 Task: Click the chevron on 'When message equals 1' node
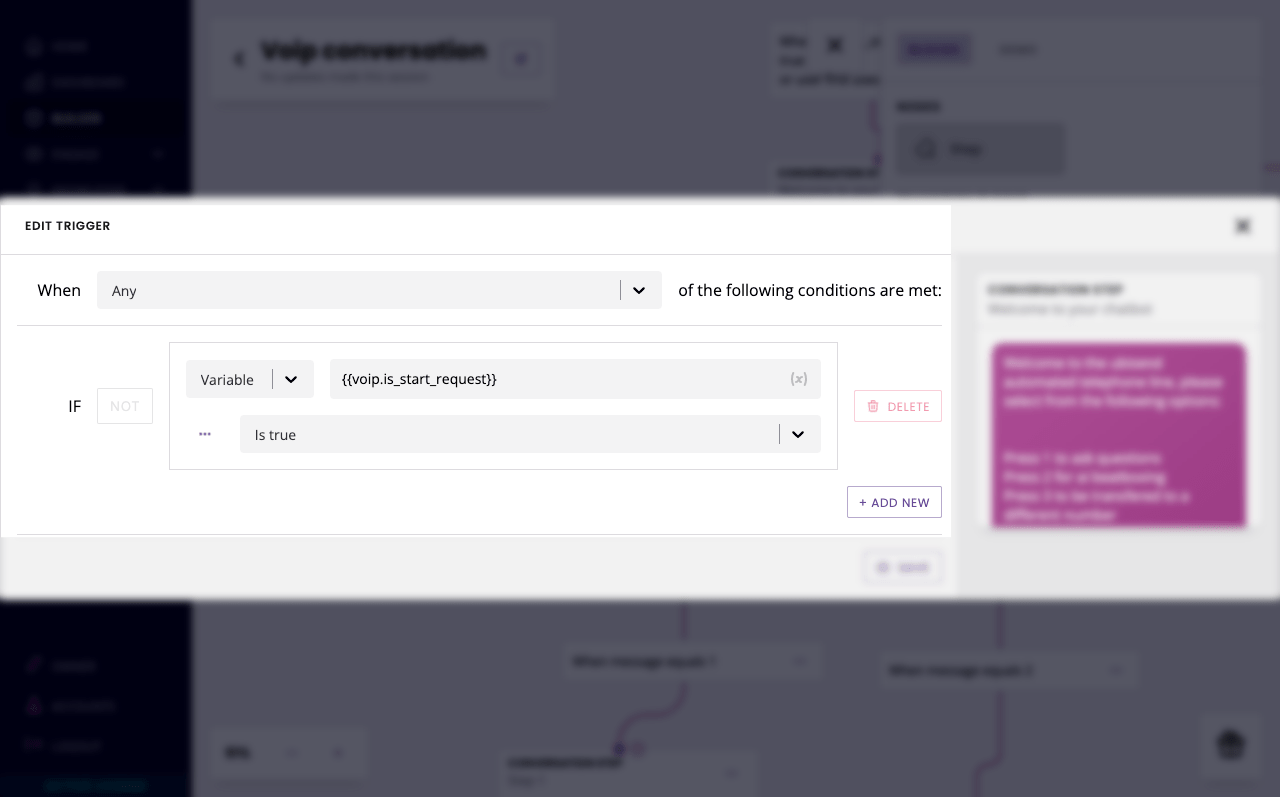pyautogui.click(x=799, y=661)
